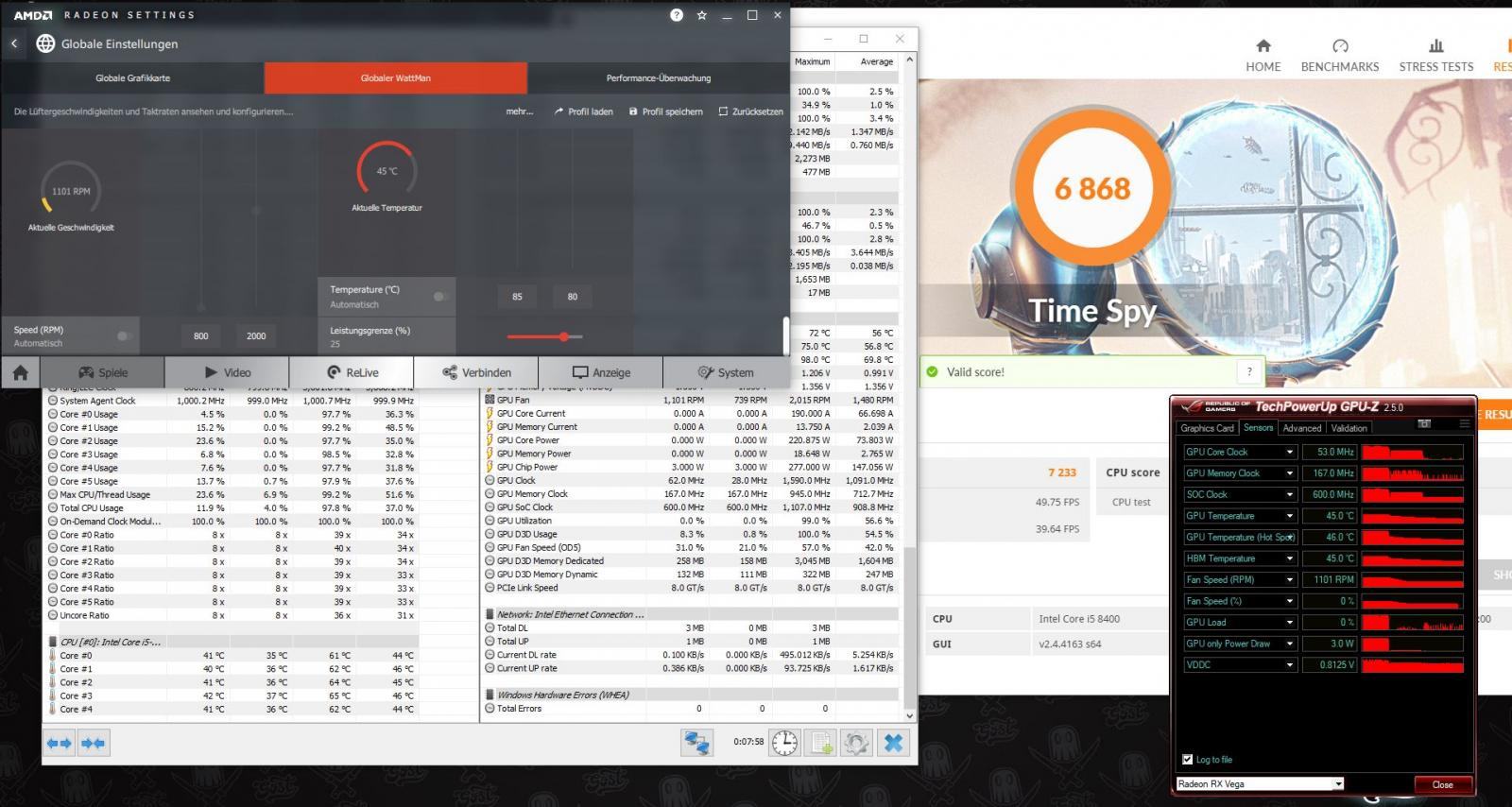
Task: Open the Video section in Radeon Settings
Action: pos(228,372)
